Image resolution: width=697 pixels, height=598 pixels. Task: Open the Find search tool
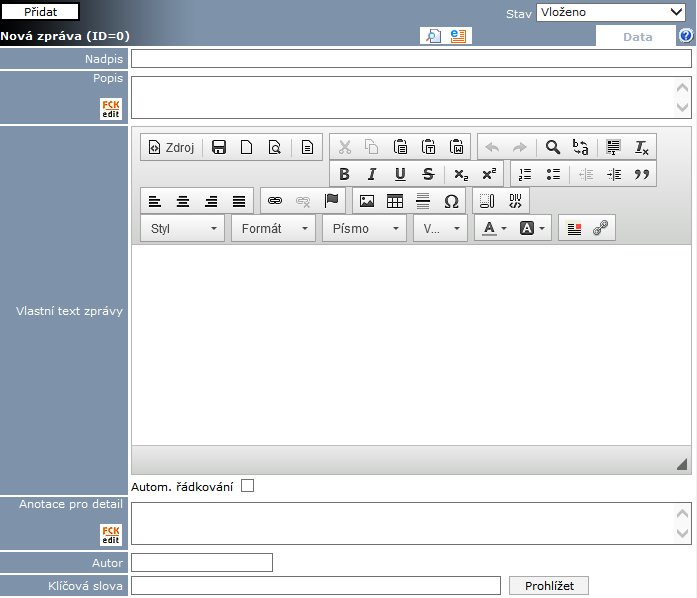point(552,147)
